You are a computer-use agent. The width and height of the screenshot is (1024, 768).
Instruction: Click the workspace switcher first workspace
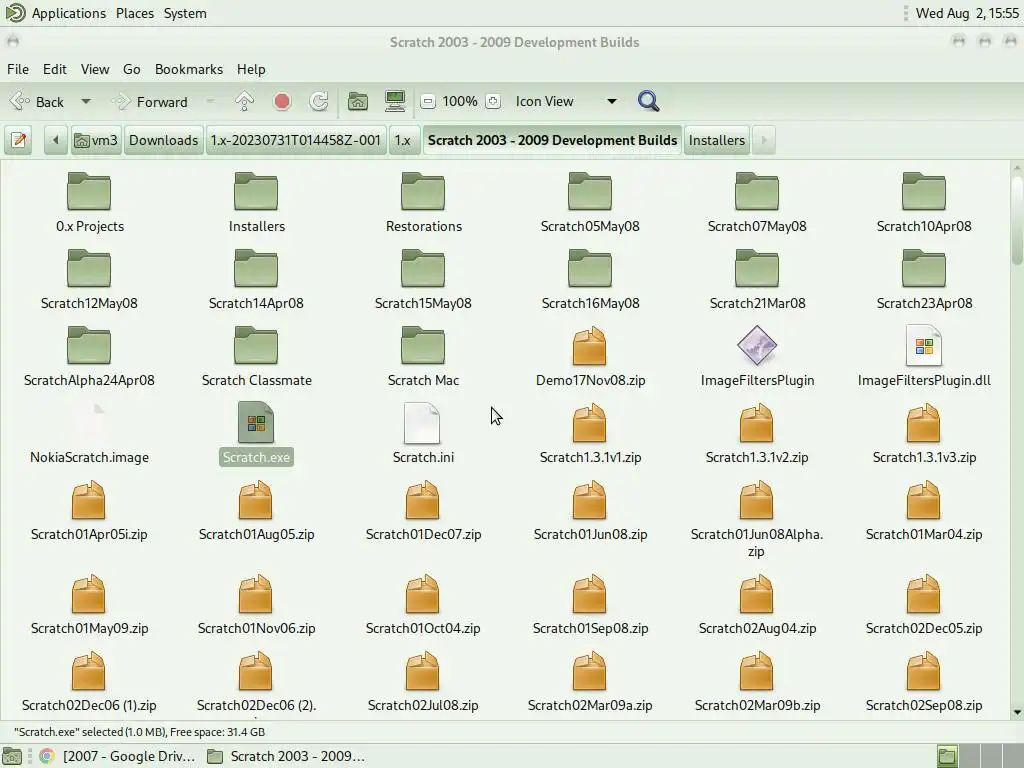click(x=947, y=756)
